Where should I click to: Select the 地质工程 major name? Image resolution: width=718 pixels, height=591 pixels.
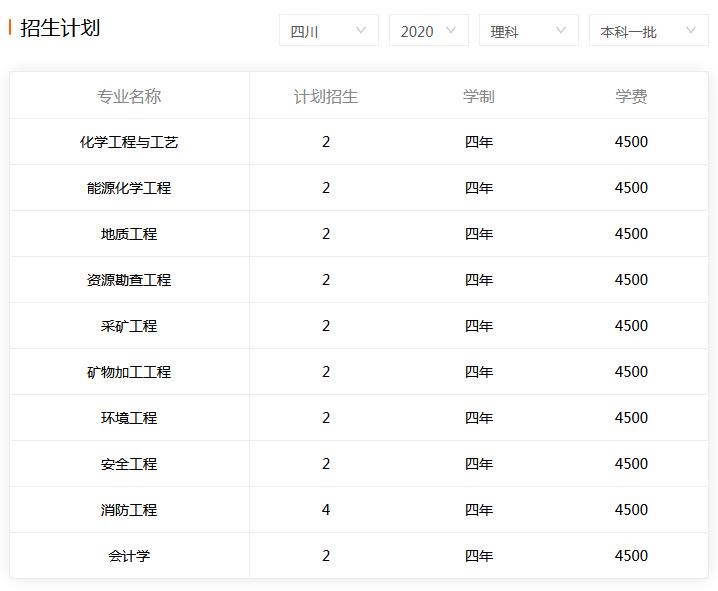pos(129,234)
